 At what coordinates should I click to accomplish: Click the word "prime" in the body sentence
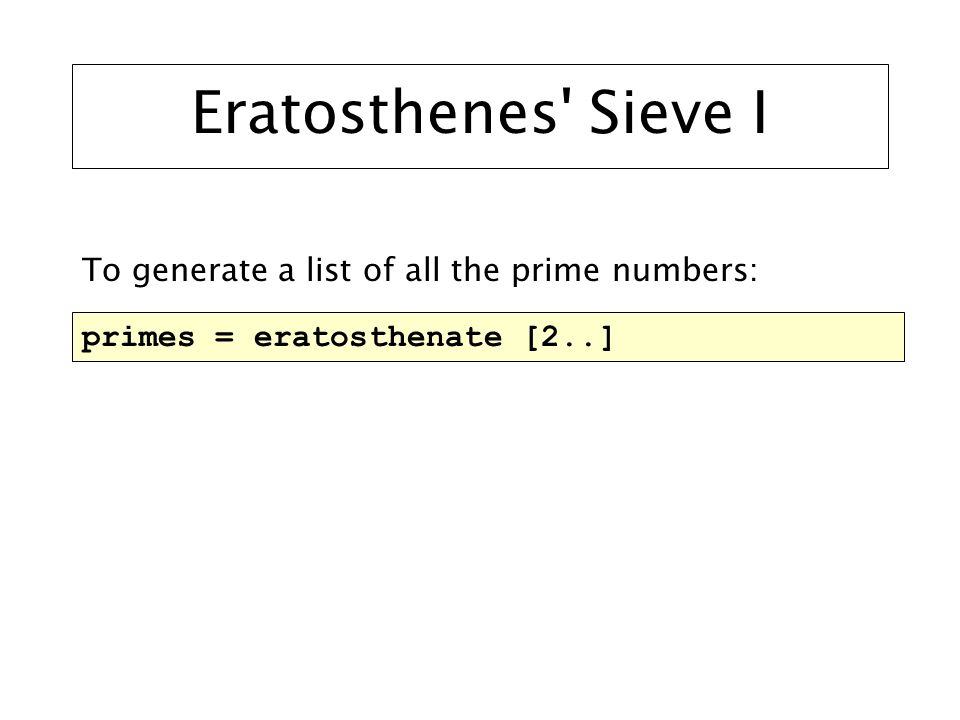pos(555,272)
